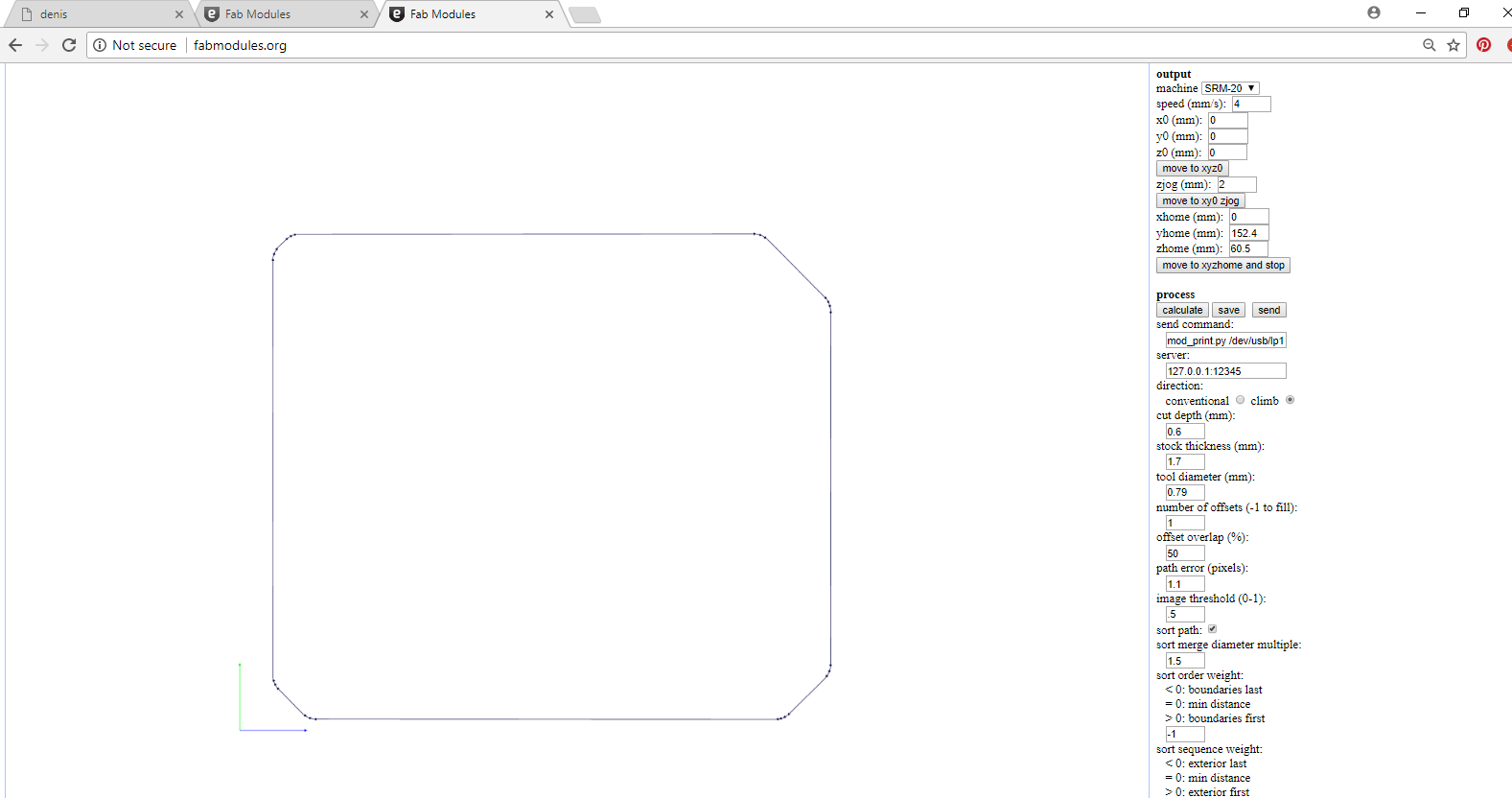Click the fabmodules.org address bar URL
Screen dimensions: 1512x798
(x=240, y=45)
